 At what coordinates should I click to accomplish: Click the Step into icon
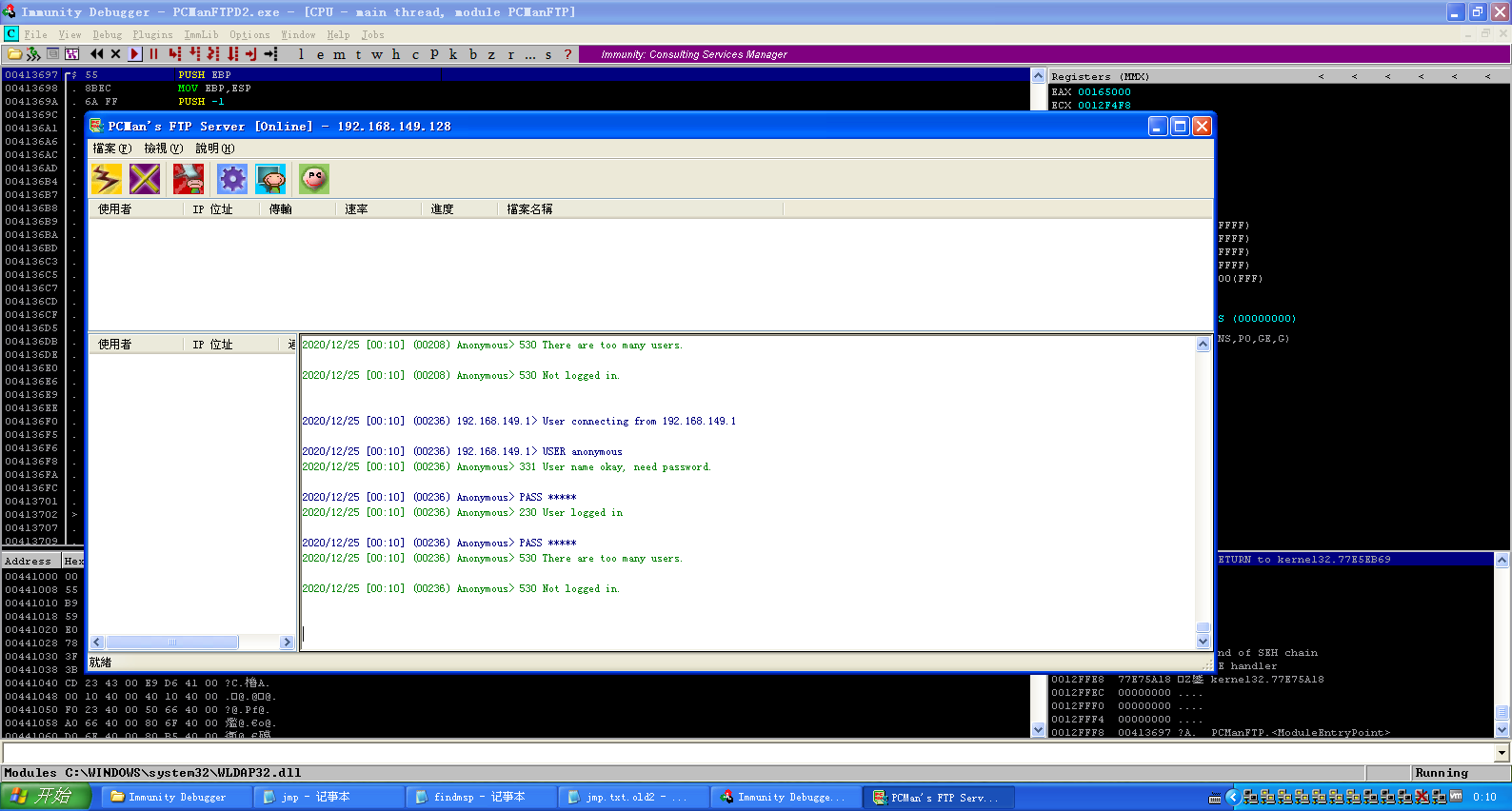174,54
